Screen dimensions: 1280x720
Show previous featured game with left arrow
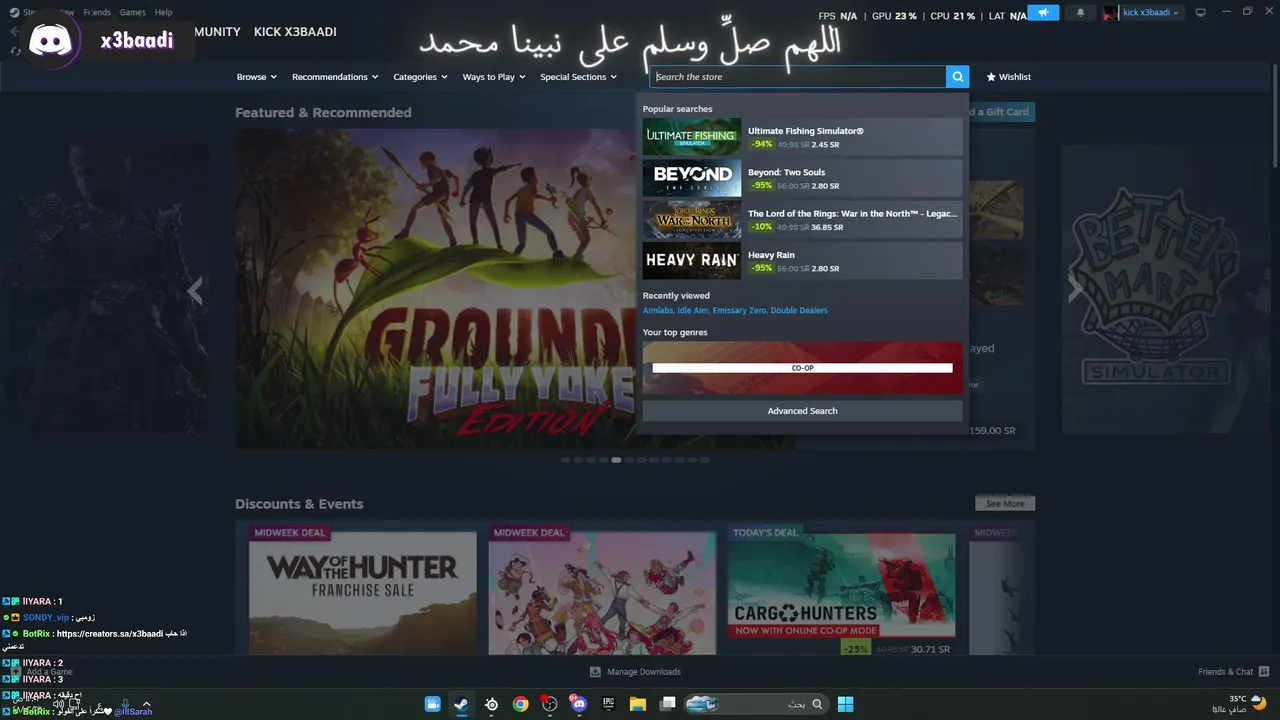click(x=195, y=290)
